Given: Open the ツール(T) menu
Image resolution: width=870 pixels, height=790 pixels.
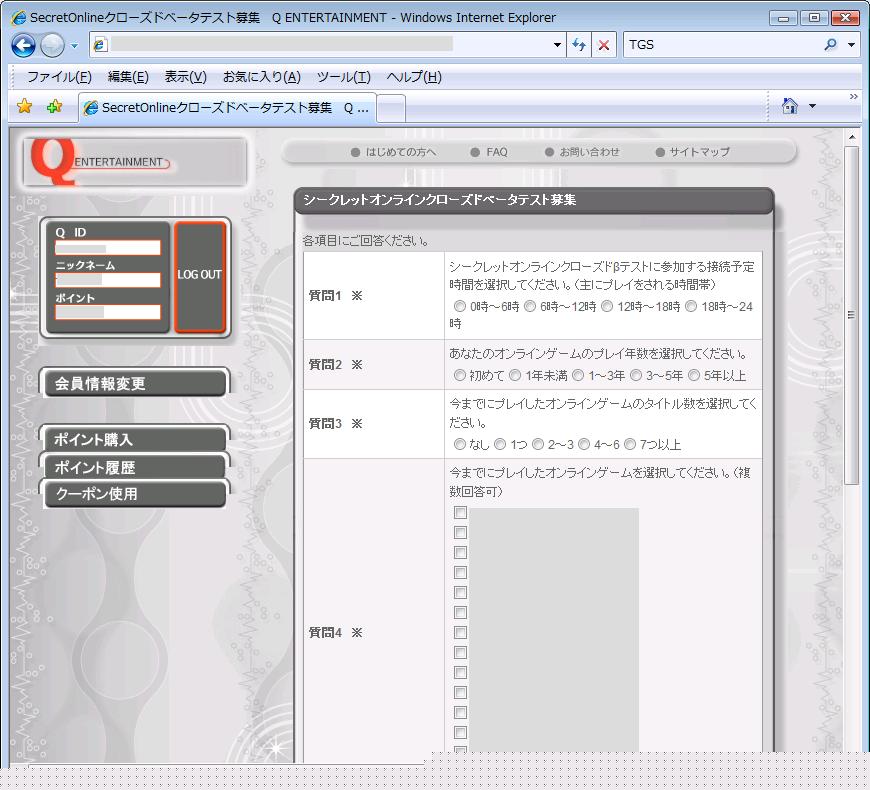Looking at the screenshot, I should coord(343,77).
